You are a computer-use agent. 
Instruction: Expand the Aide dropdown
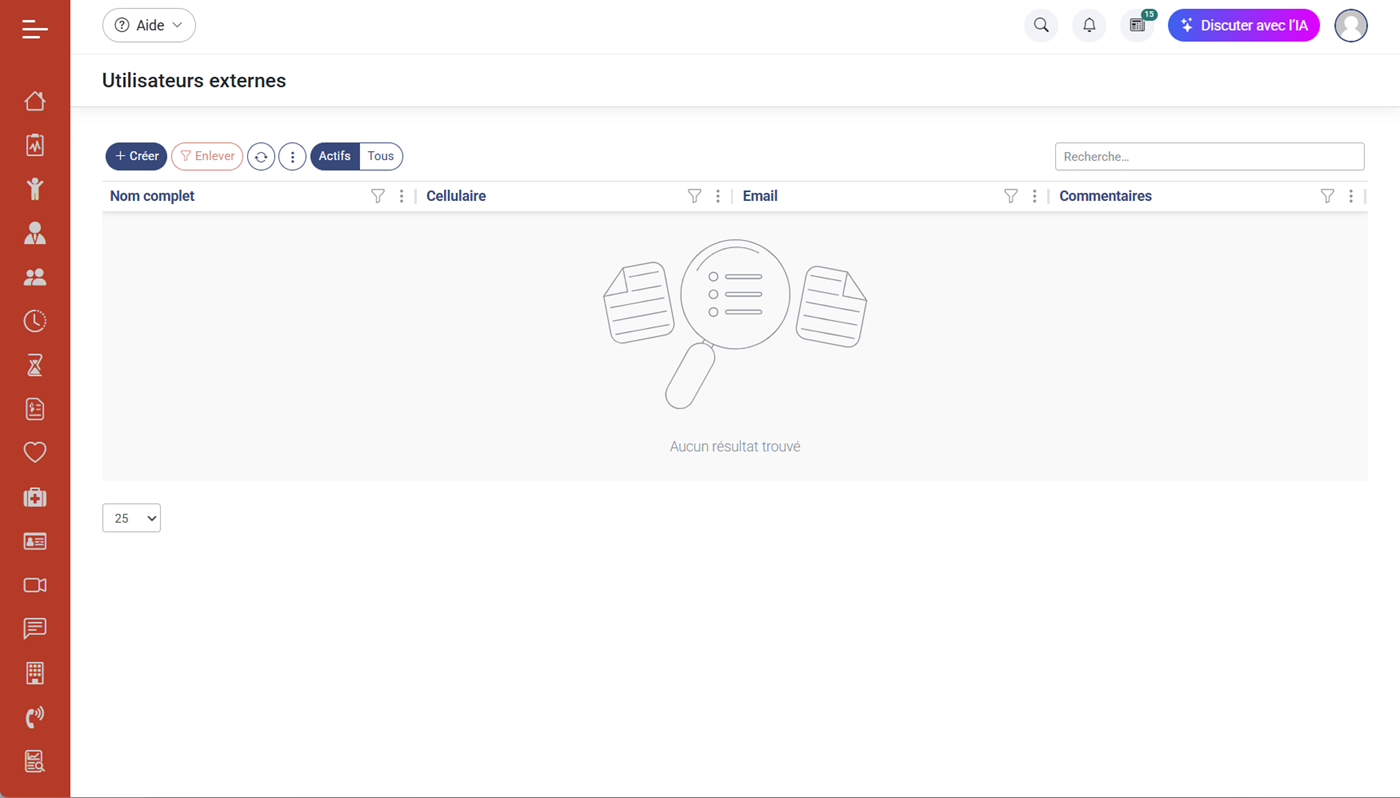(149, 25)
